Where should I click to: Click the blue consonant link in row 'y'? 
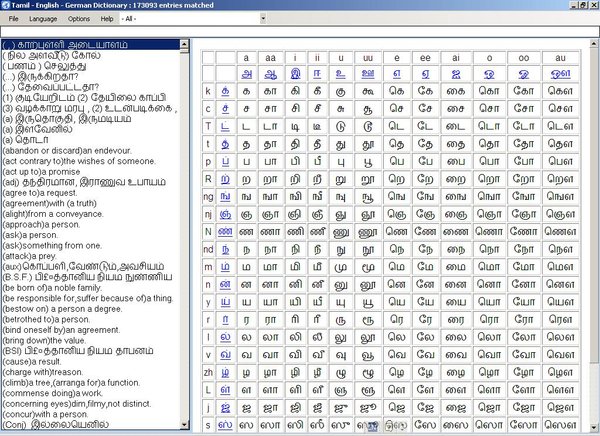coord(224,301)
